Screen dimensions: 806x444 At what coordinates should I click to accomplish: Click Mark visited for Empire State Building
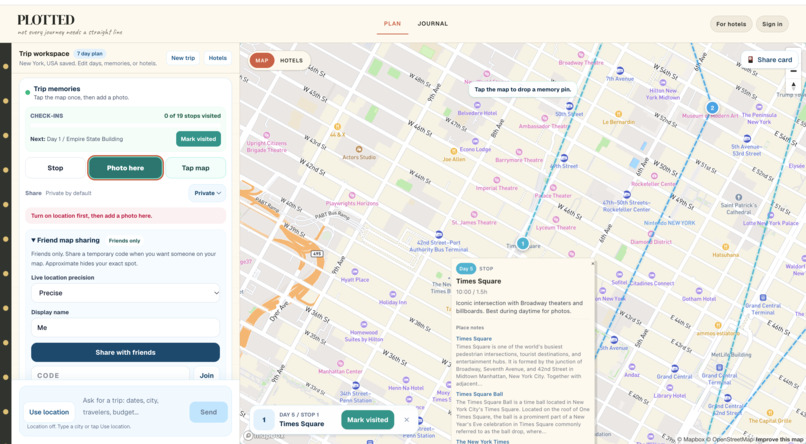pos(198,139)
